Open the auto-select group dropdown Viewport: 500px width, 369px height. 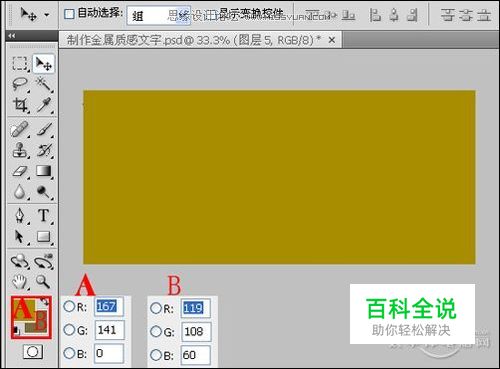pos(158,15)
